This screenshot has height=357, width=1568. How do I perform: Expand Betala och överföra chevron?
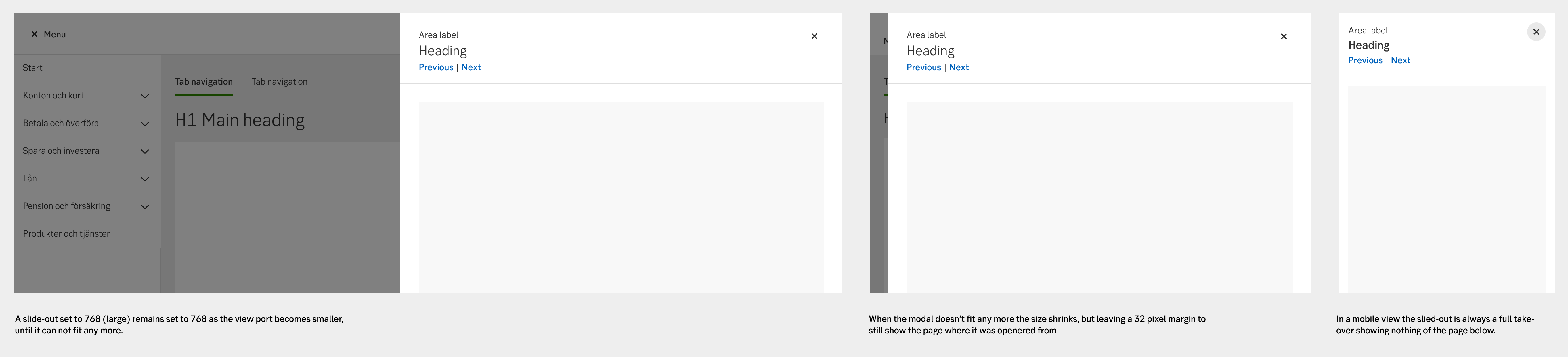coord(145,124)
